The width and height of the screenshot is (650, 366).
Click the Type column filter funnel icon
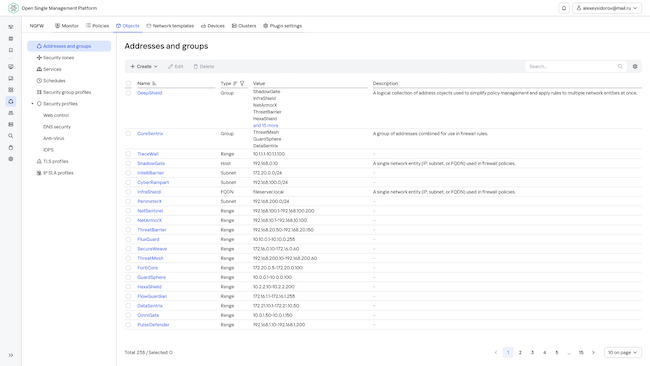[242, 83]
